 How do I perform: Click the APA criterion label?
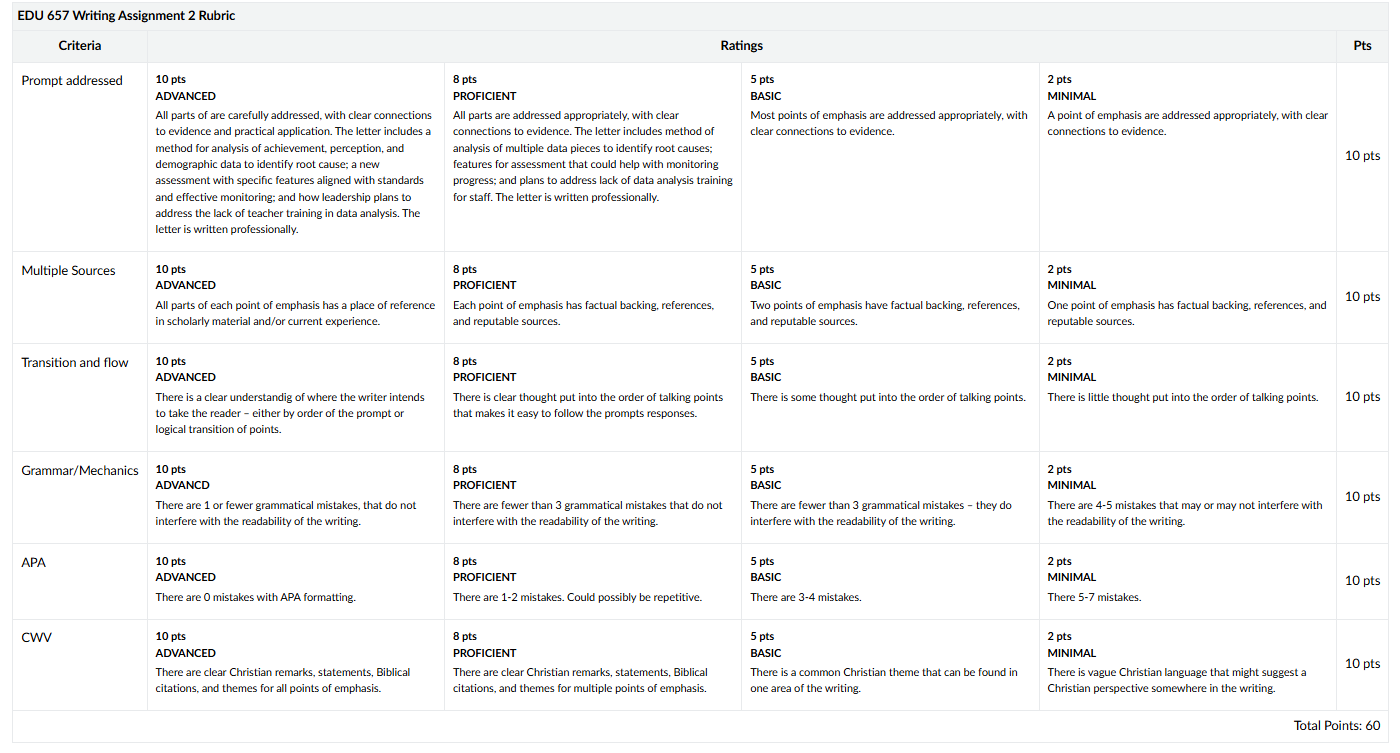point(33,563)
